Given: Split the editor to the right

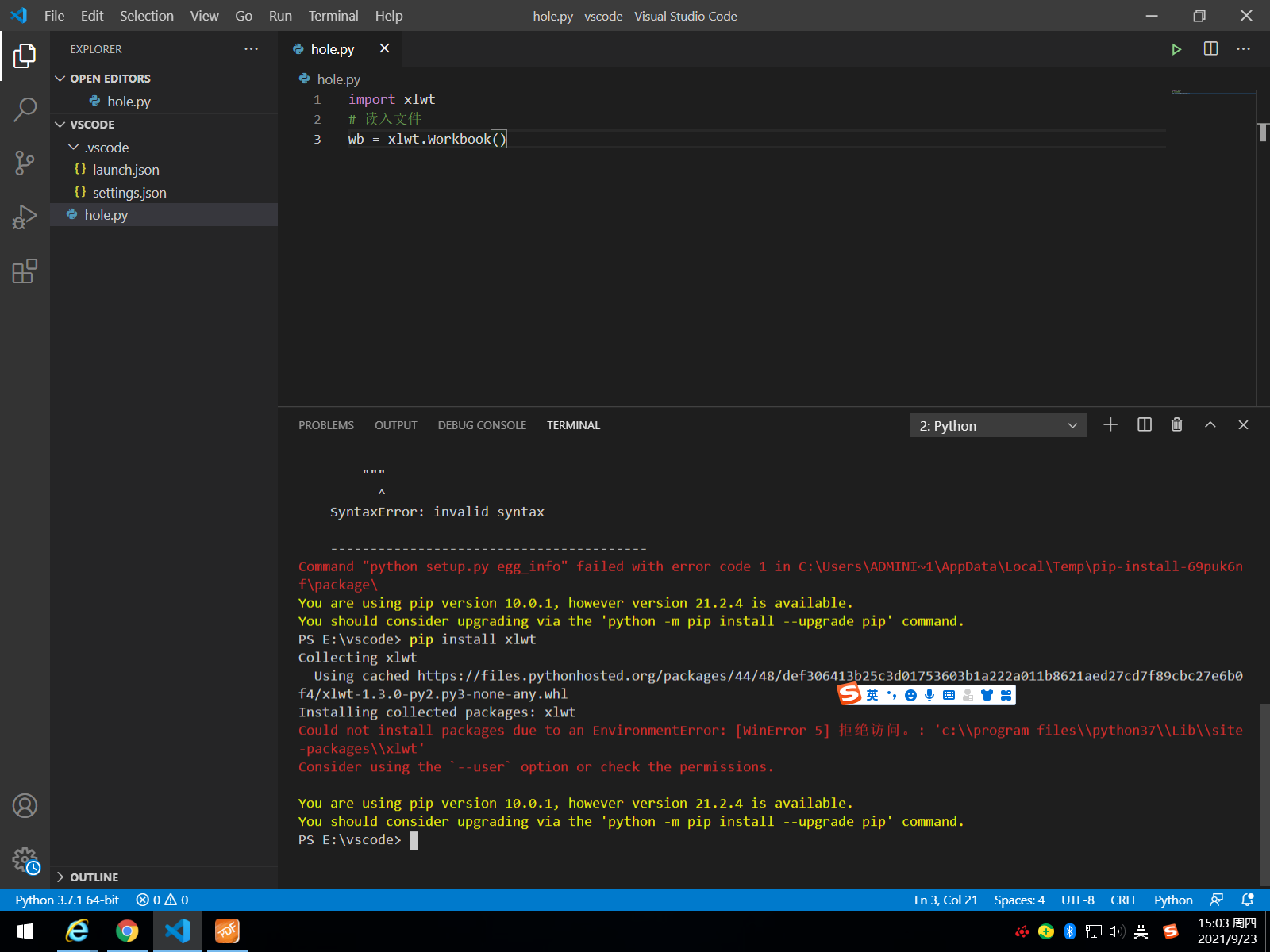Looking at the screenshot, I should click(x=1210, y=49).
